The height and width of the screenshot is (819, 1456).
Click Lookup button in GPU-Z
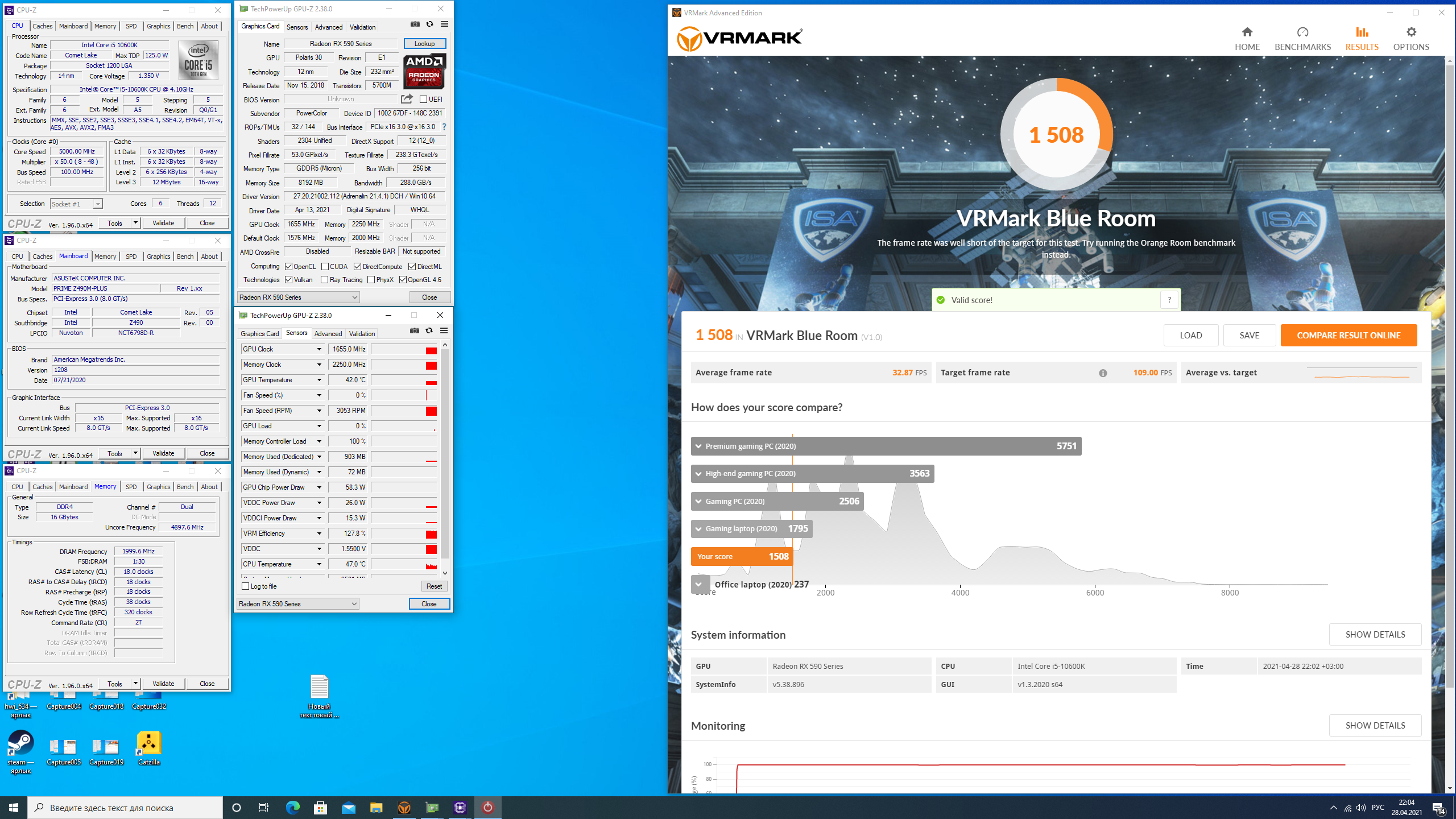tap(424, 44)
